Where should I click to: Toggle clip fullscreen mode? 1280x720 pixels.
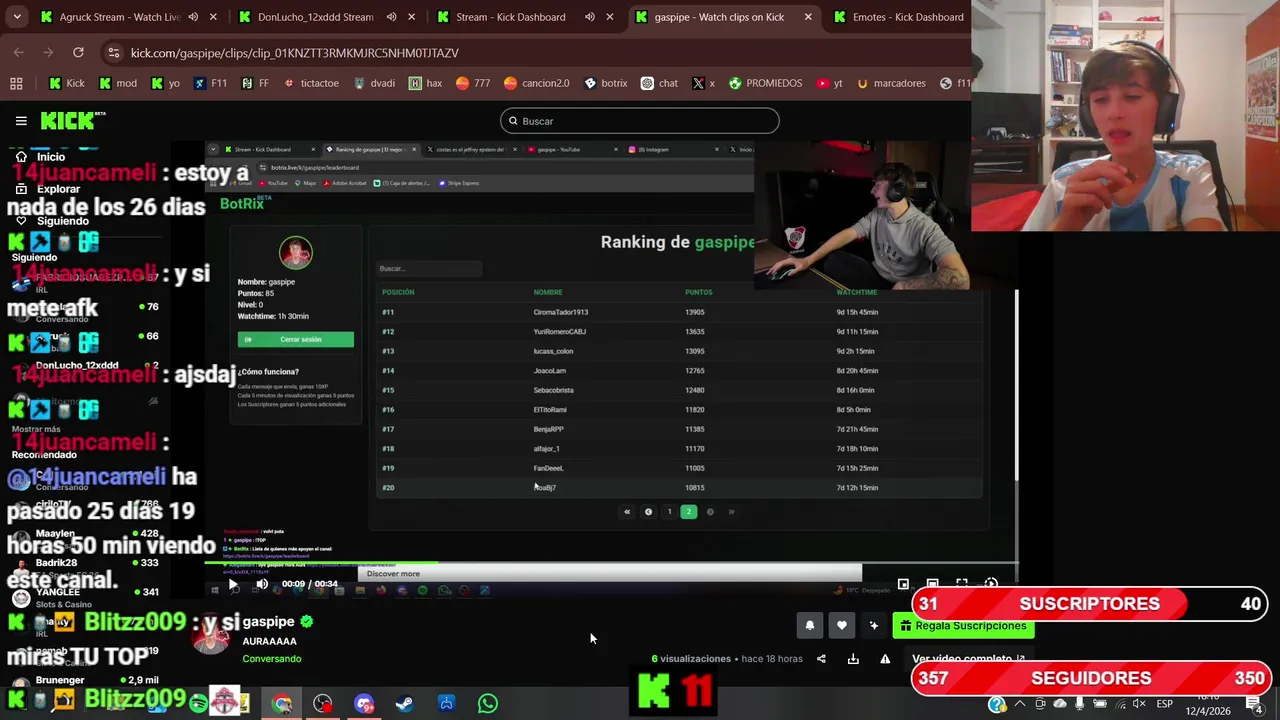[x=962, y=584]
